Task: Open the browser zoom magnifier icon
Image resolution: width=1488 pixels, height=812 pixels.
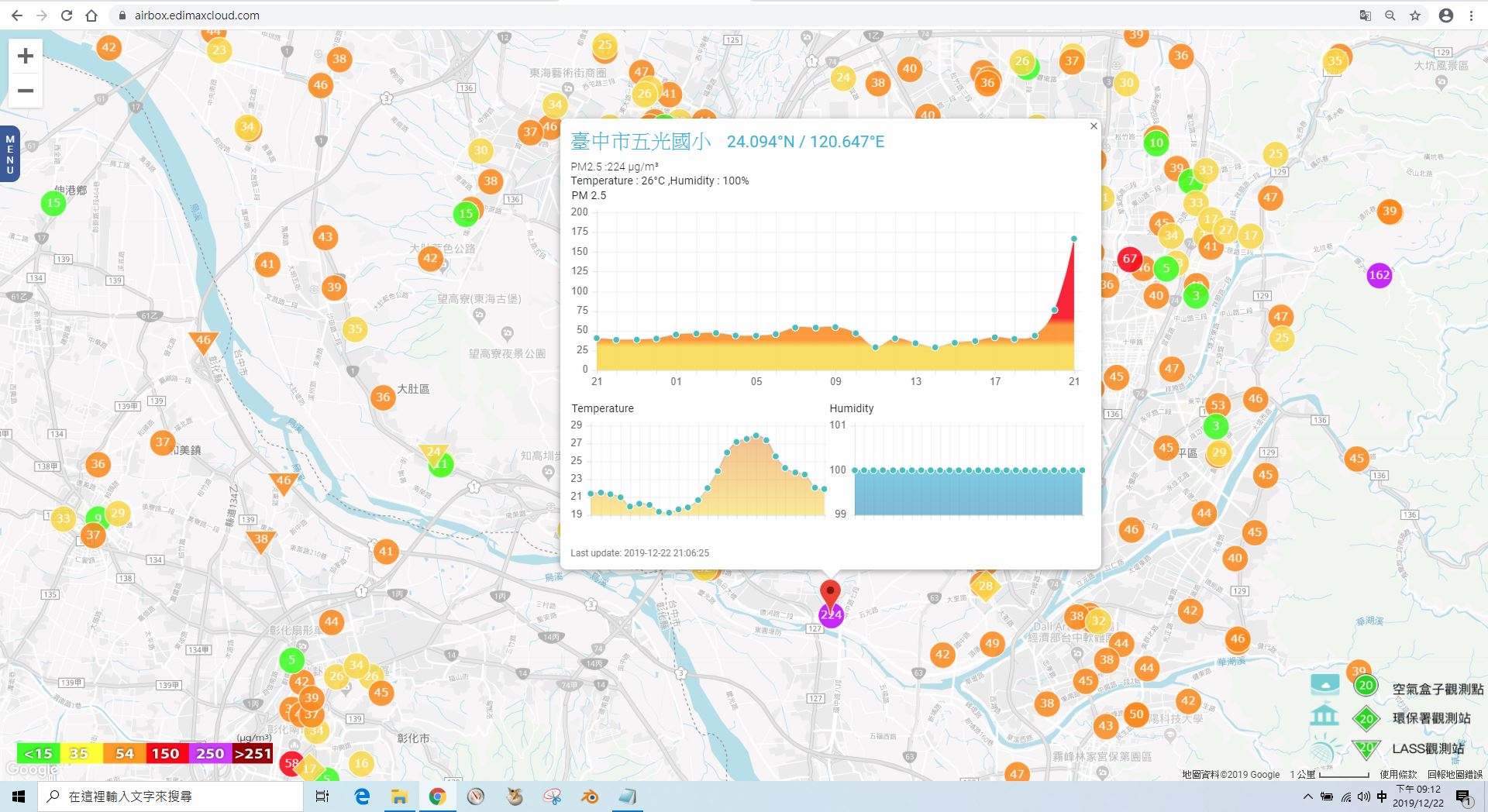Action: (1390, 15)
